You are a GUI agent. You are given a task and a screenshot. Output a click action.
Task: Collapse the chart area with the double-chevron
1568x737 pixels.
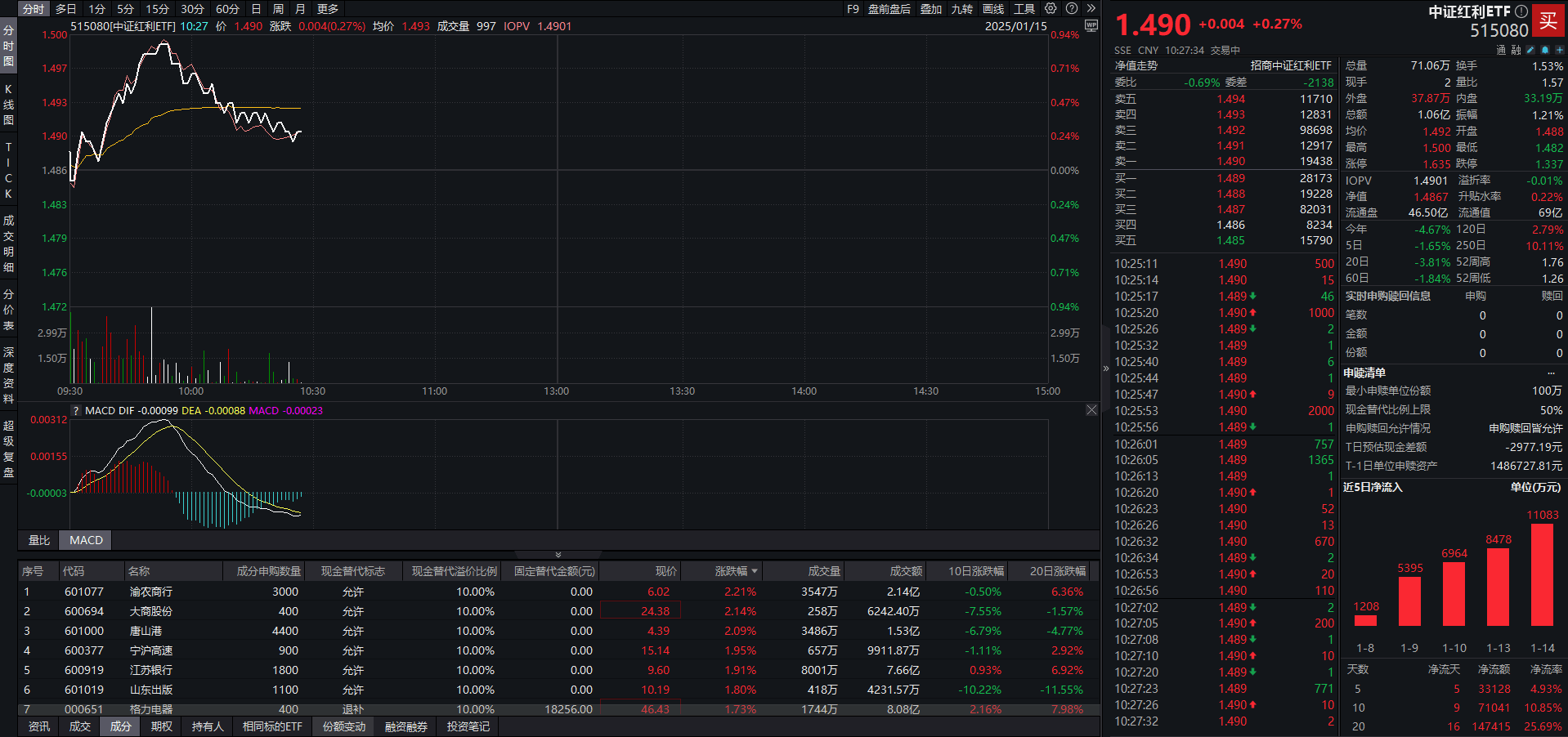(x=558, y=555)
